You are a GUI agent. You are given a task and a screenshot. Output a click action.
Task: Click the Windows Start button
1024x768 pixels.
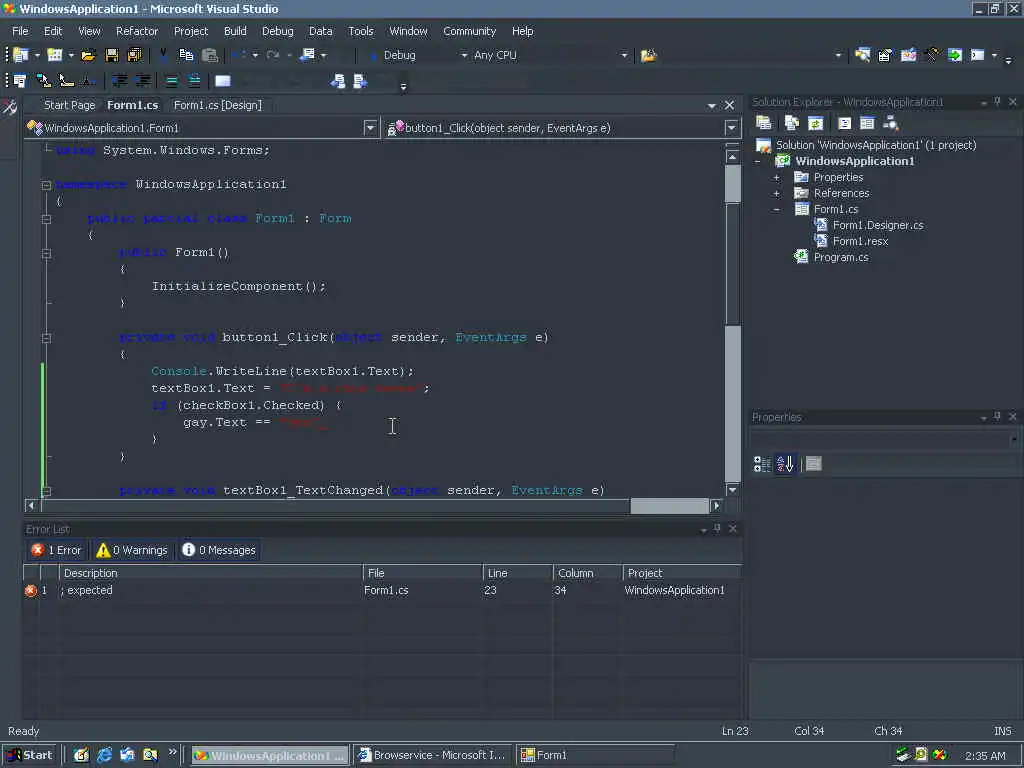[x=29, y=756]
